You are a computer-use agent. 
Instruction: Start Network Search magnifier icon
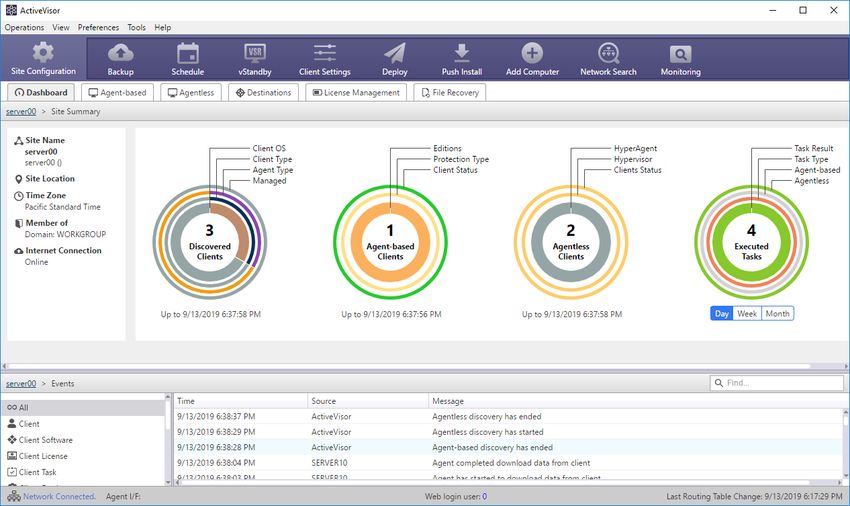[x=608, y=53]
